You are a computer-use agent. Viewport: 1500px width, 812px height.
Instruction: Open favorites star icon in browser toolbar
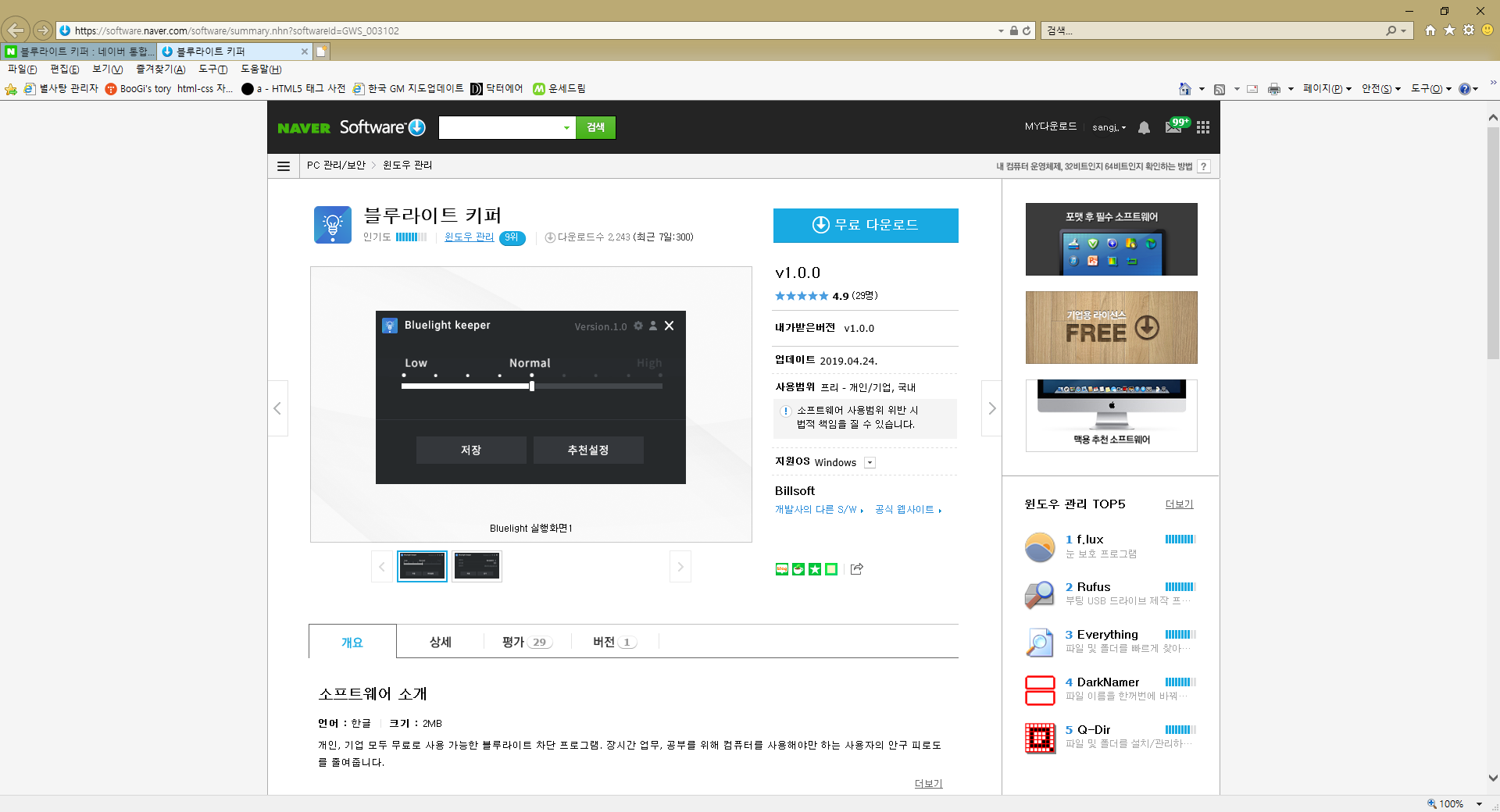(1449, 30)
